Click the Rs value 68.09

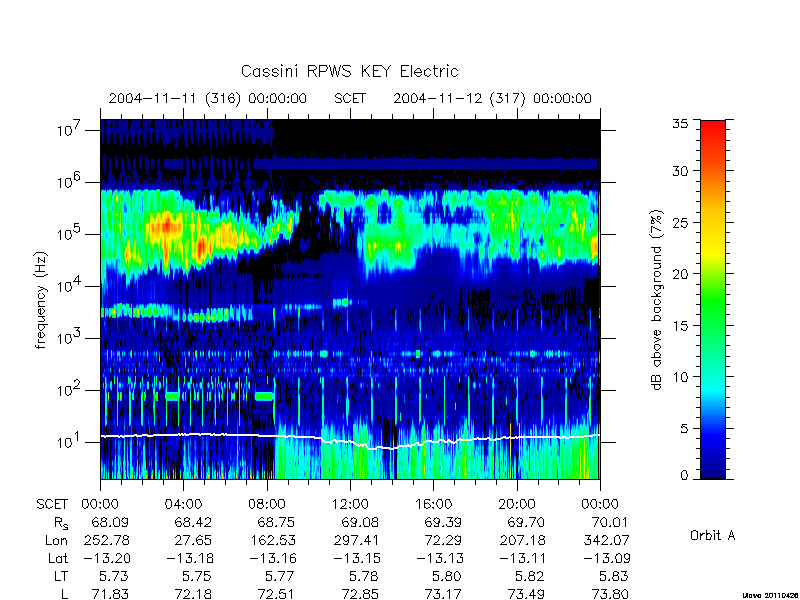pos(110,522)
